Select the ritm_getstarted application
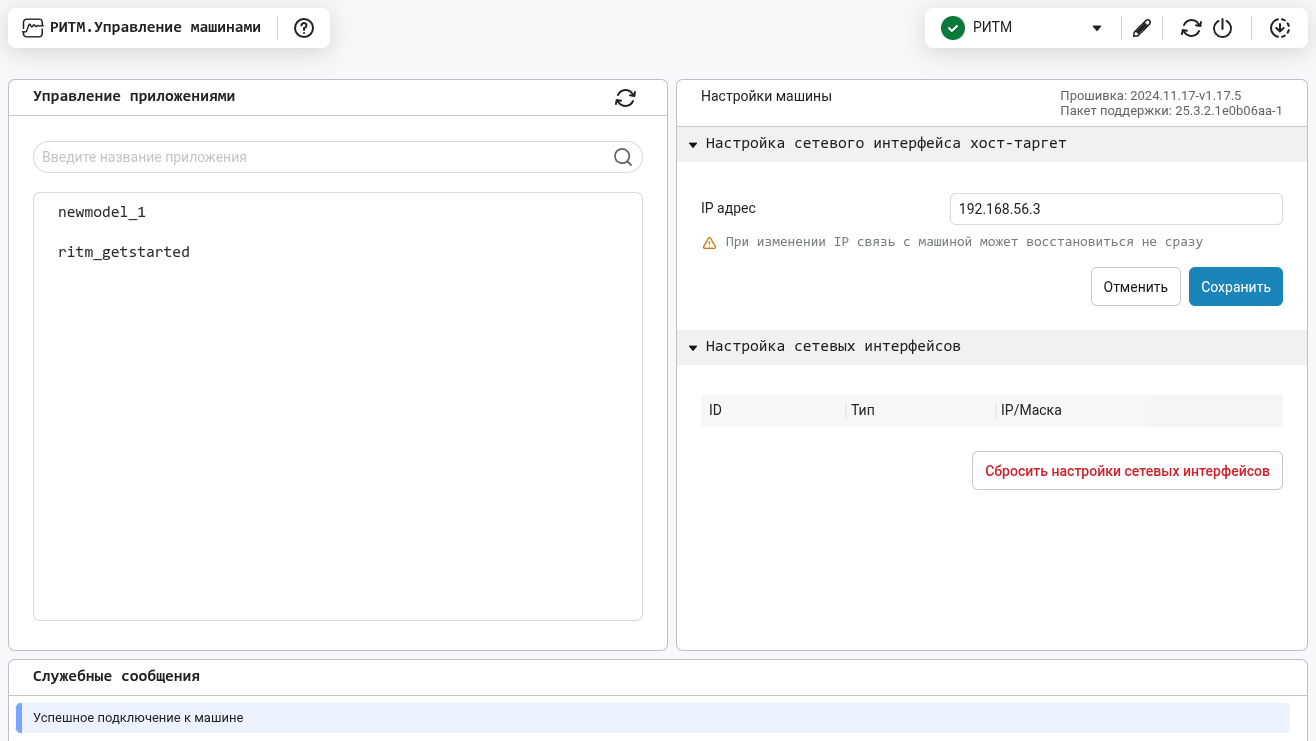This screenshot has width=1316, height=741. click(x=124, y=252)
